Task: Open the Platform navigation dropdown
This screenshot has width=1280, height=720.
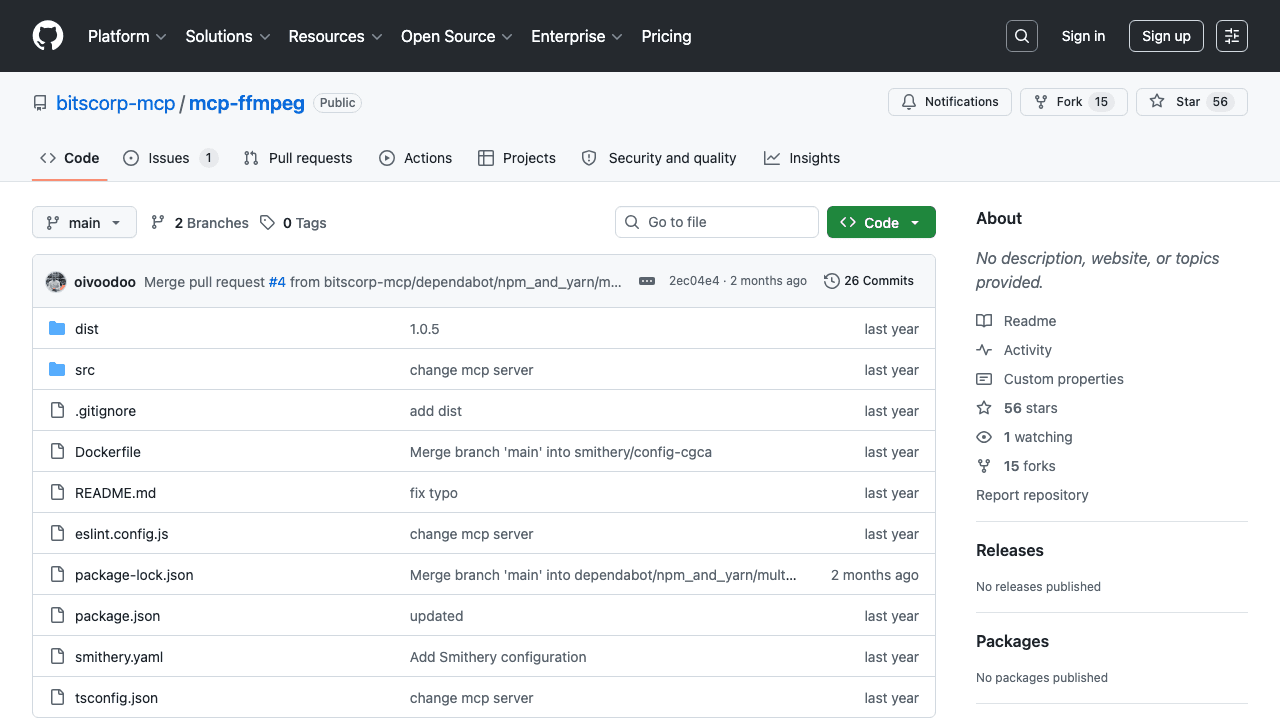Action: tap(127, 36)
